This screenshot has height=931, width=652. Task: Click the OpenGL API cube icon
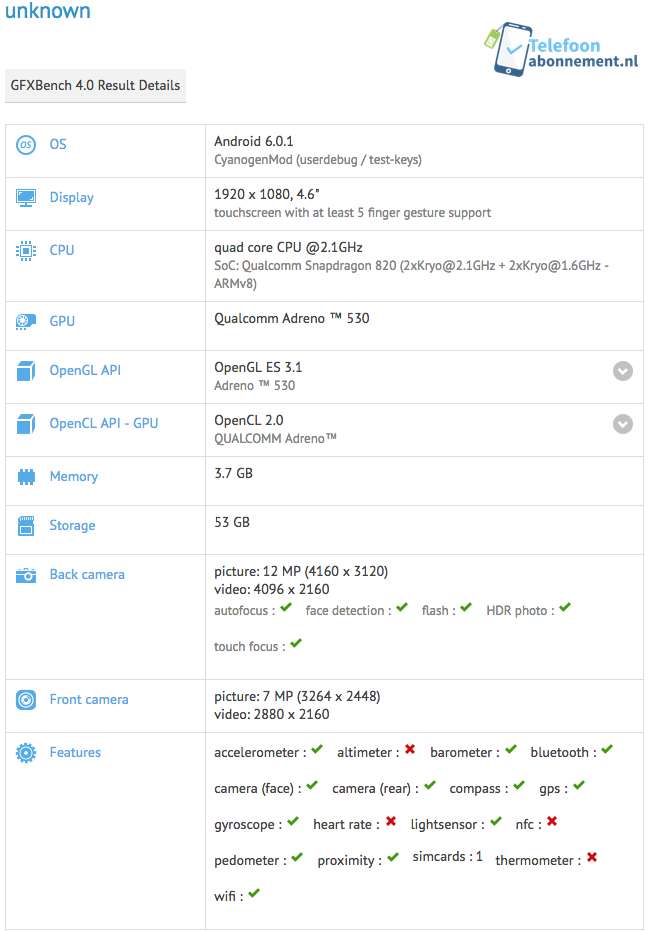pos(26,370)
